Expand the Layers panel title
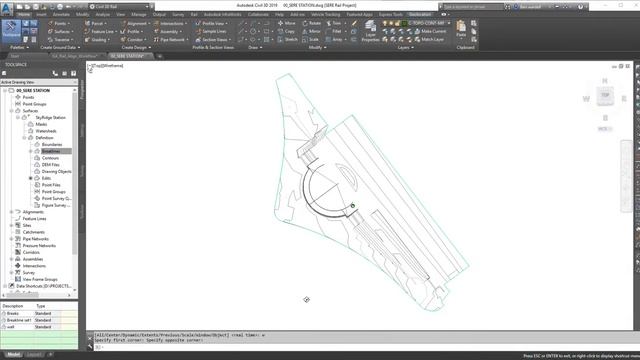 406,47
